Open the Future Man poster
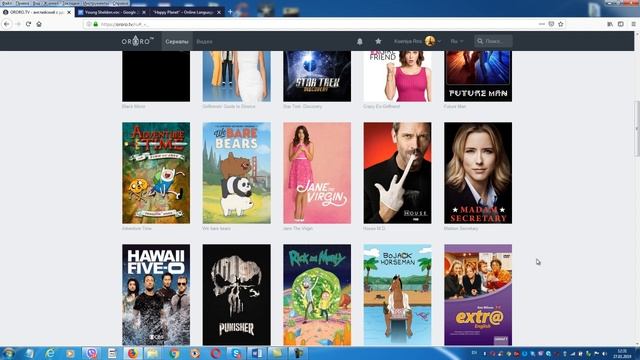The width and height of the screenshot is (640, 360). 478,76
